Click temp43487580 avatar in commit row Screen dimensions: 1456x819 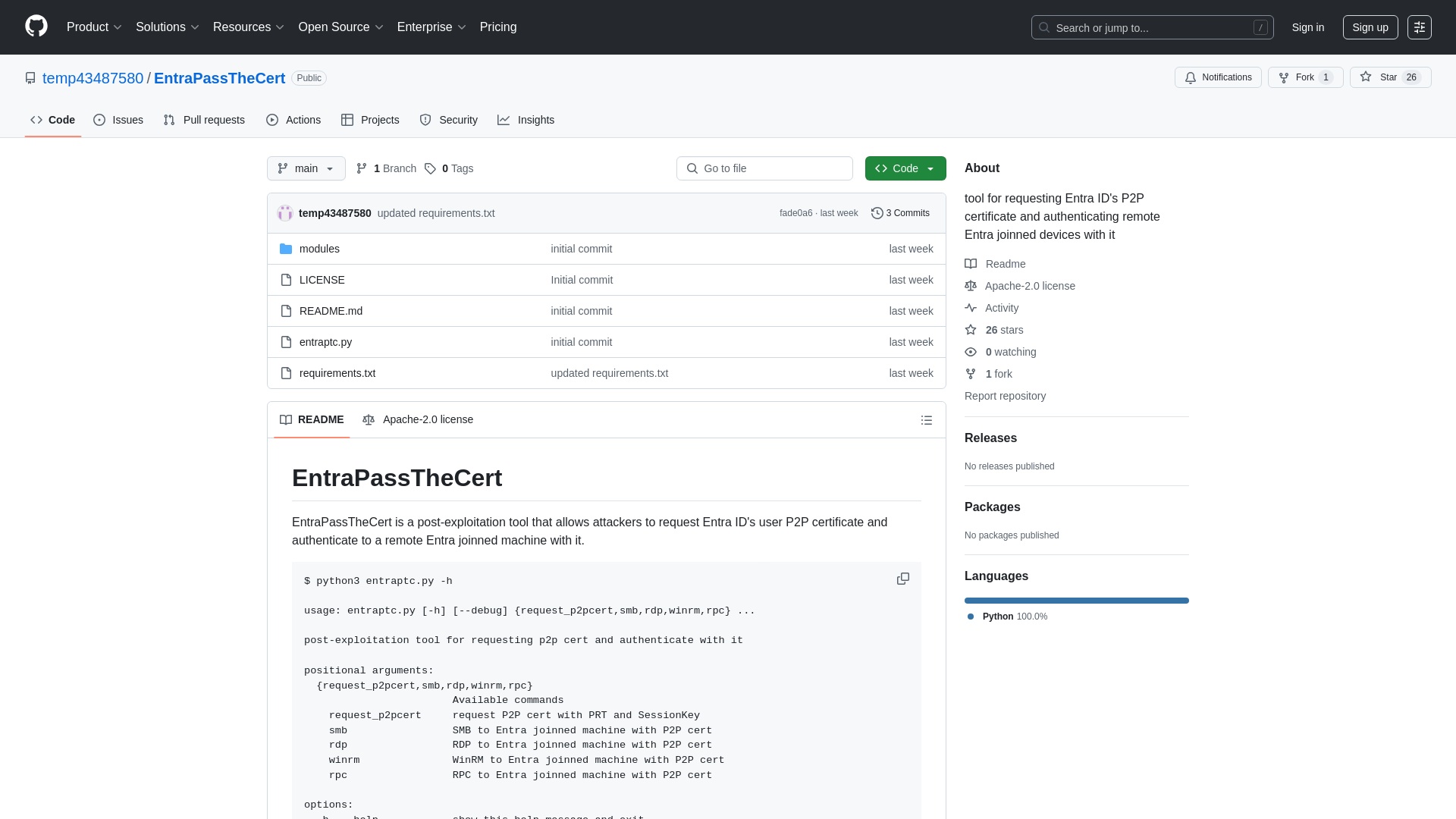[285, 213]
